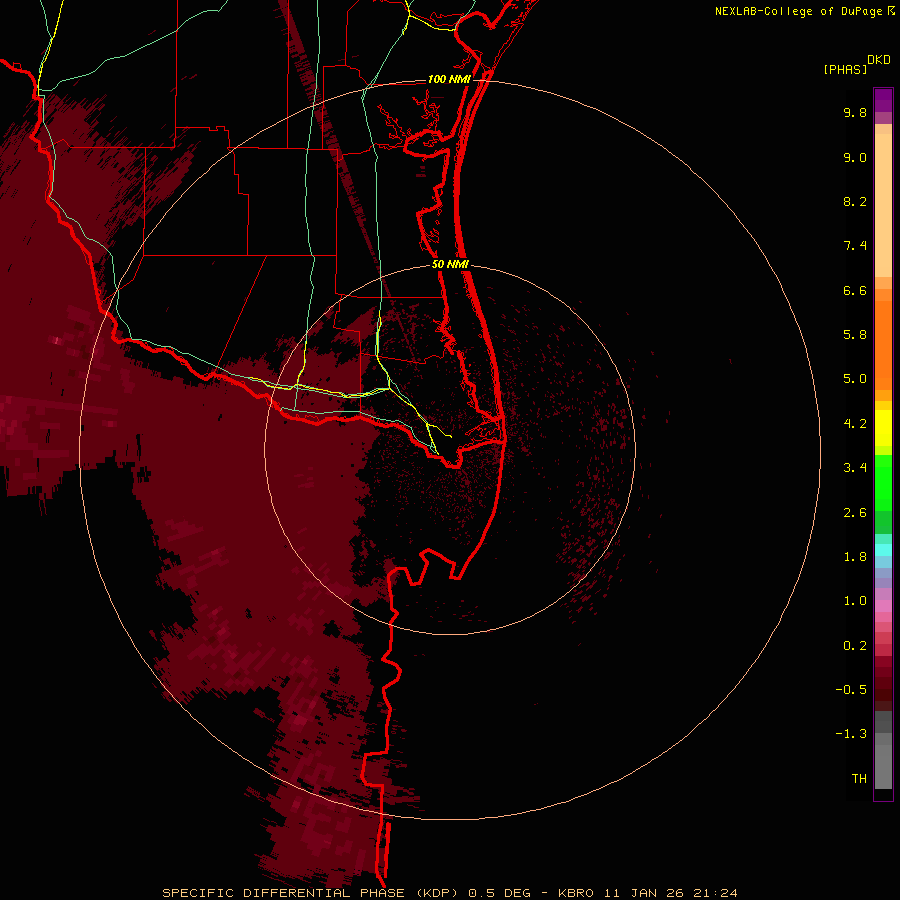Click the 4.2 value on the color scale
Screen dimensions: 900x900
pyautogui.click(x=855, y=424)
